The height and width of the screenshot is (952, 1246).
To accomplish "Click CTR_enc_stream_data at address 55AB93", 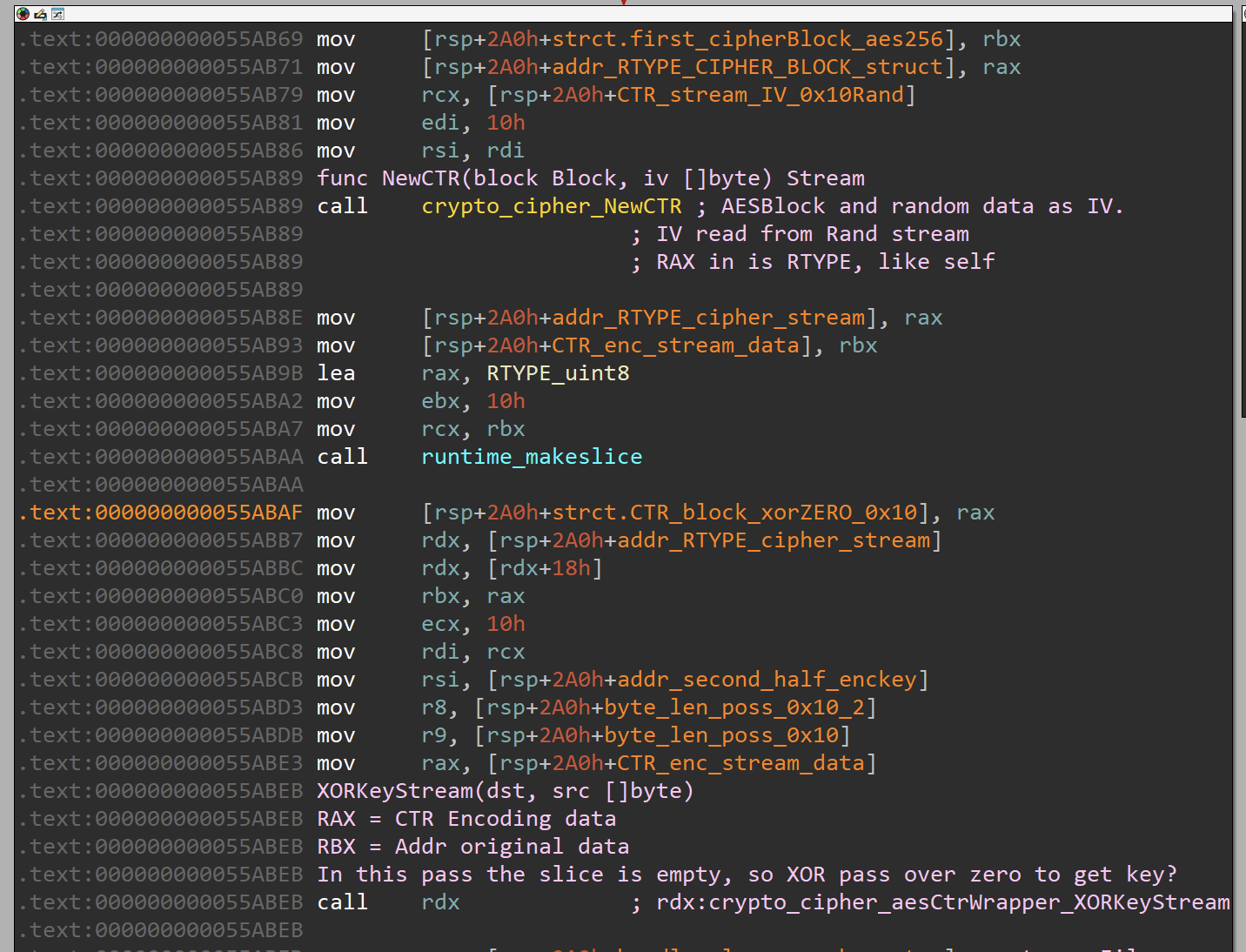I will coord(675,345).
